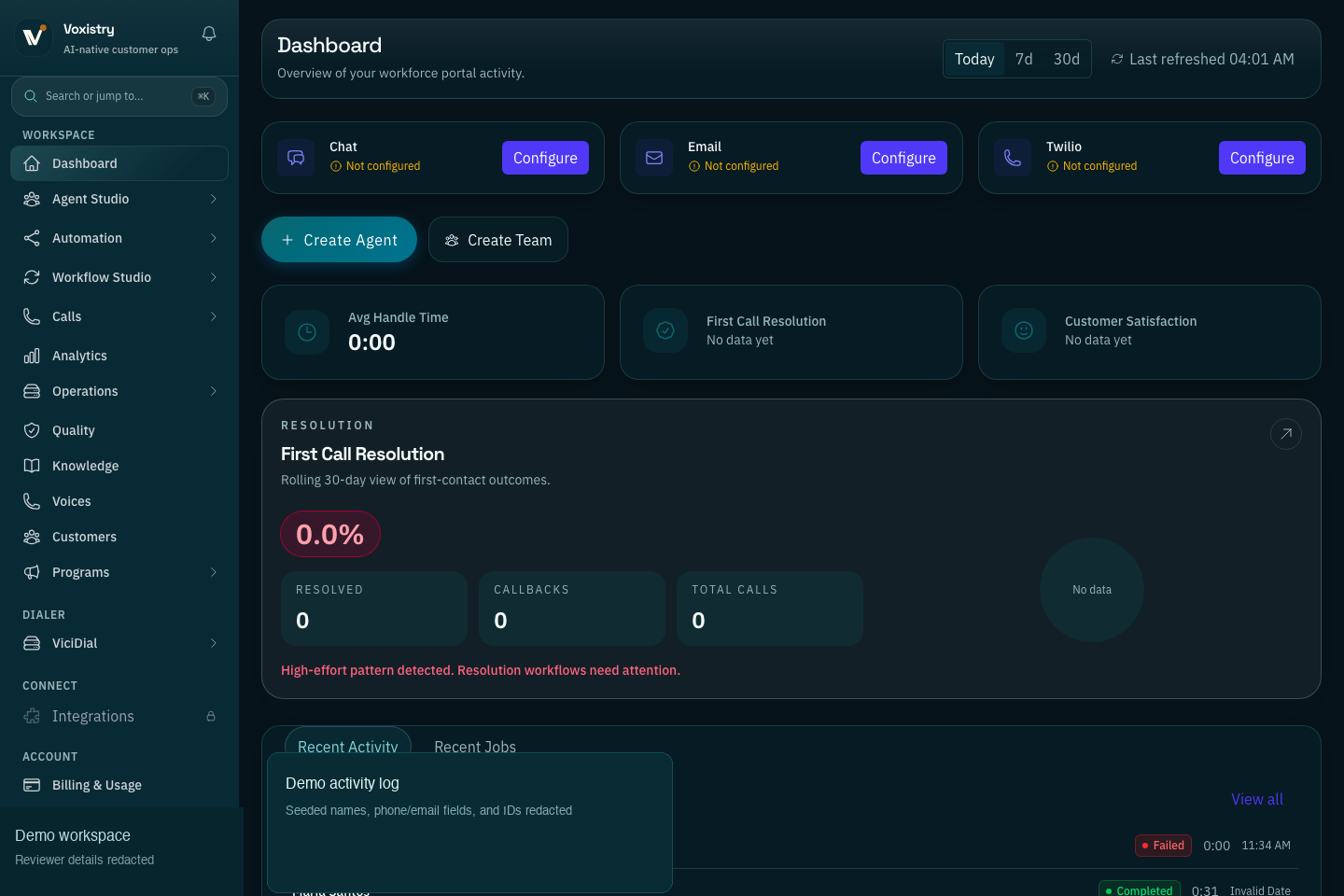The height and width of the screenshot is (896, 1344).
Task: Switch to Recent Activity tab
Action: [348, 741]
